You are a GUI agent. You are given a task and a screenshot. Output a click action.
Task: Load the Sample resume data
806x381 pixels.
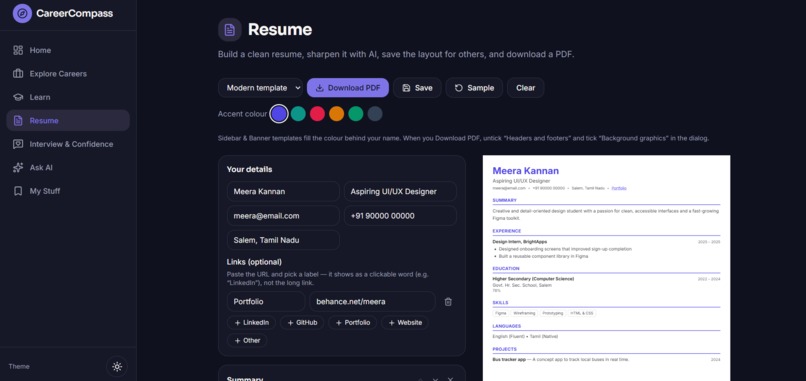point(474,88)
